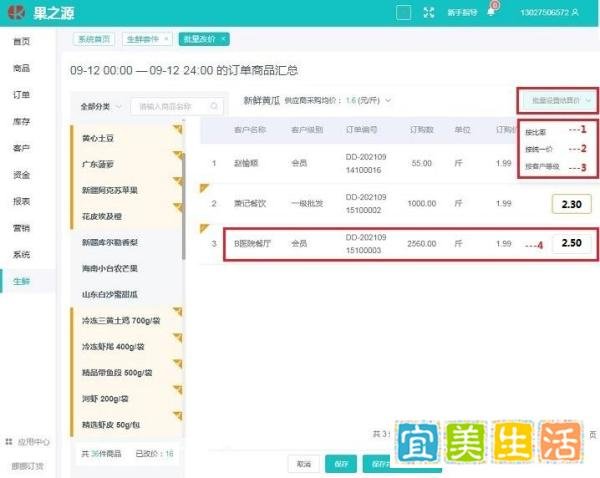Open 营销 in the sidebar
600x478 pixels.
(21, 228)
